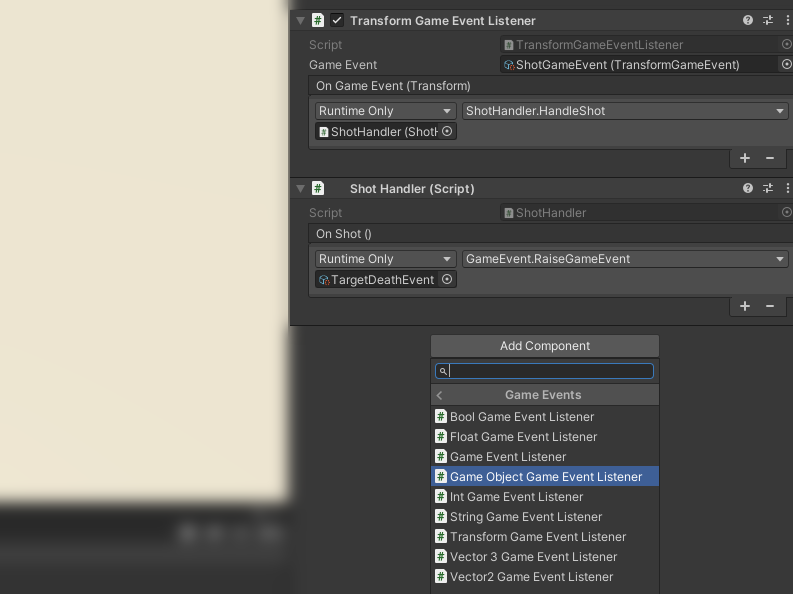Remove entry from On Game Event list
This screenshot has width=793, height=594.
coord(770,158)
